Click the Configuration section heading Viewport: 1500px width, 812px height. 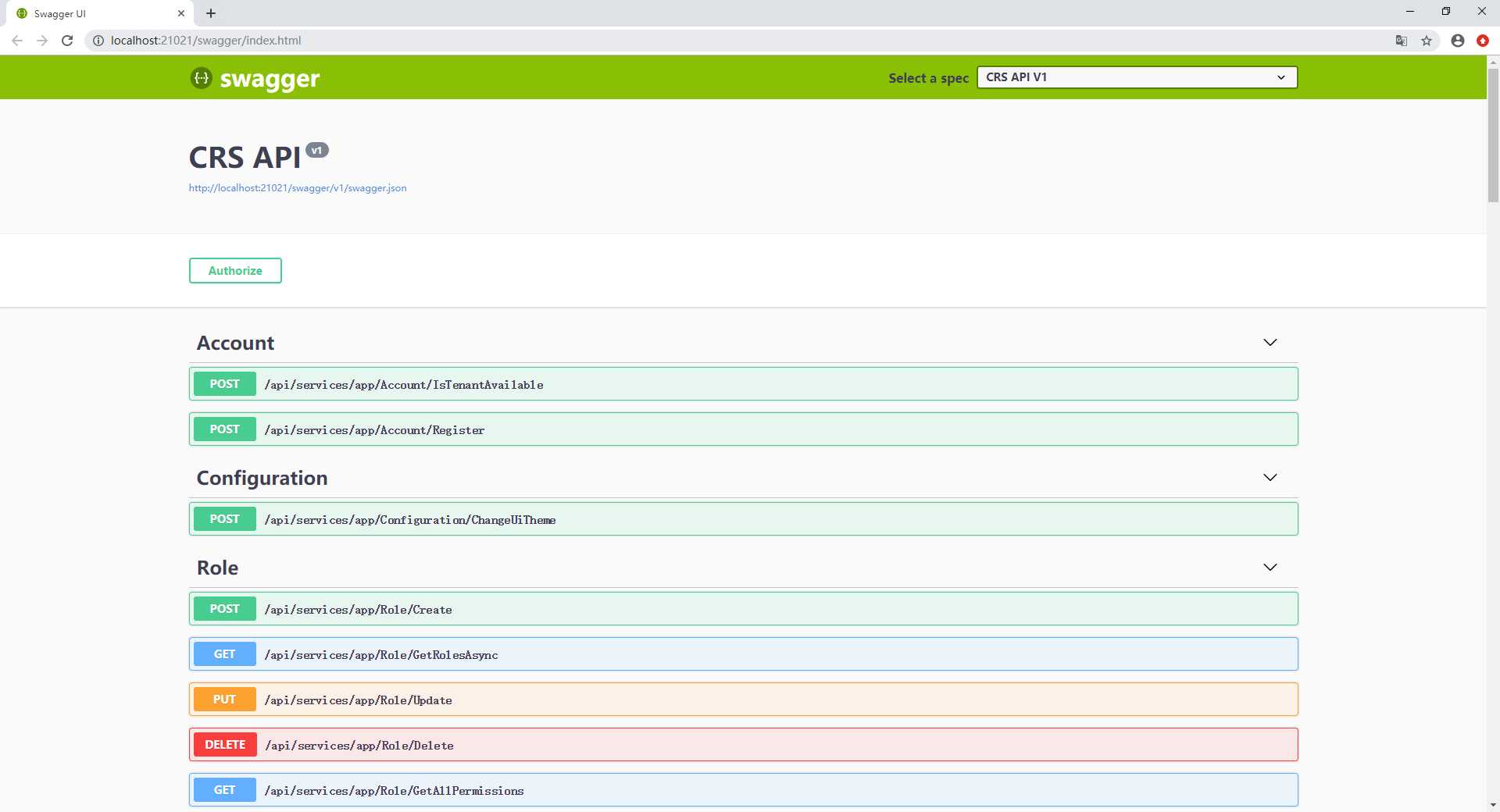pos(262,478)
